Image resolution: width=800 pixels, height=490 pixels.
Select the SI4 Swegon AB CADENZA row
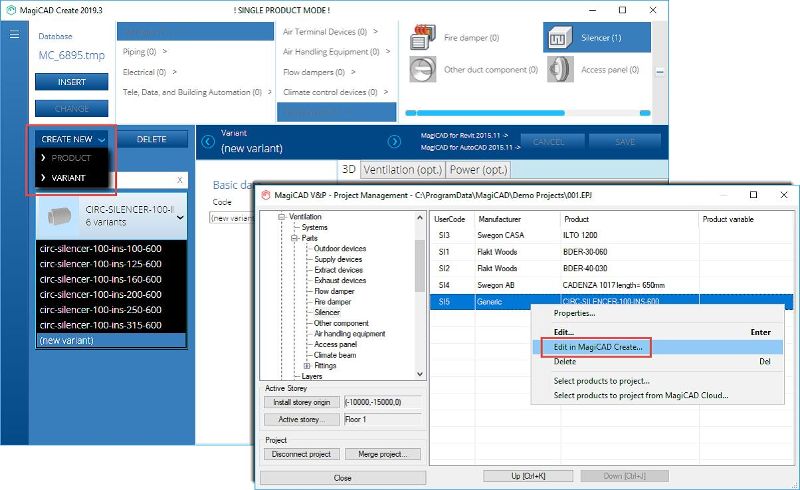coord(611,285)
